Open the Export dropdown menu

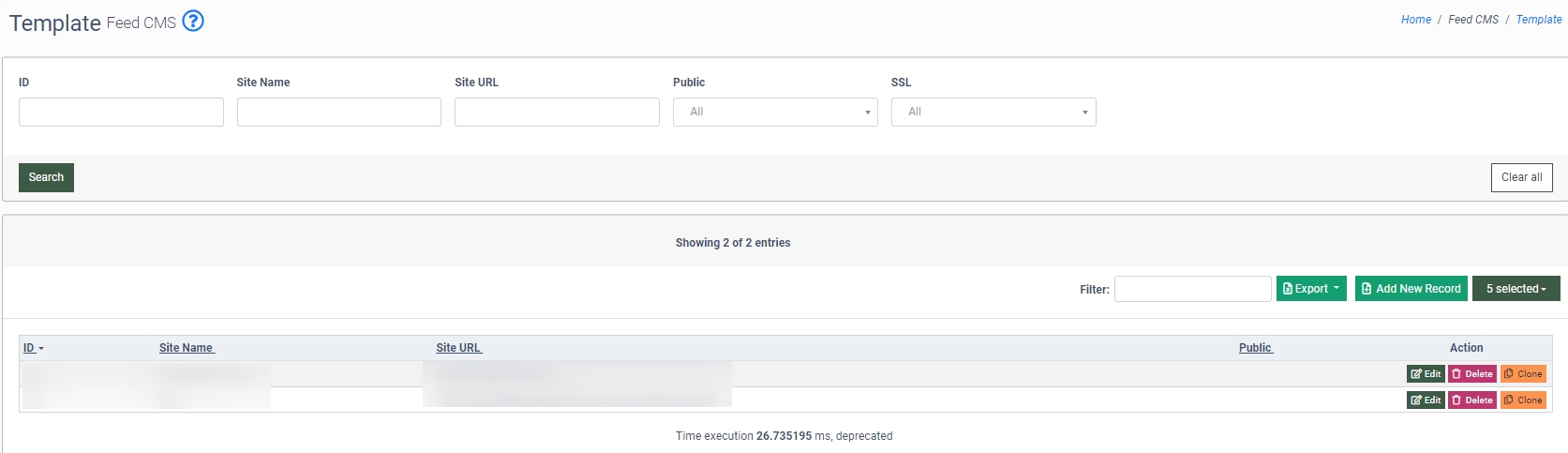[1311, 289]
